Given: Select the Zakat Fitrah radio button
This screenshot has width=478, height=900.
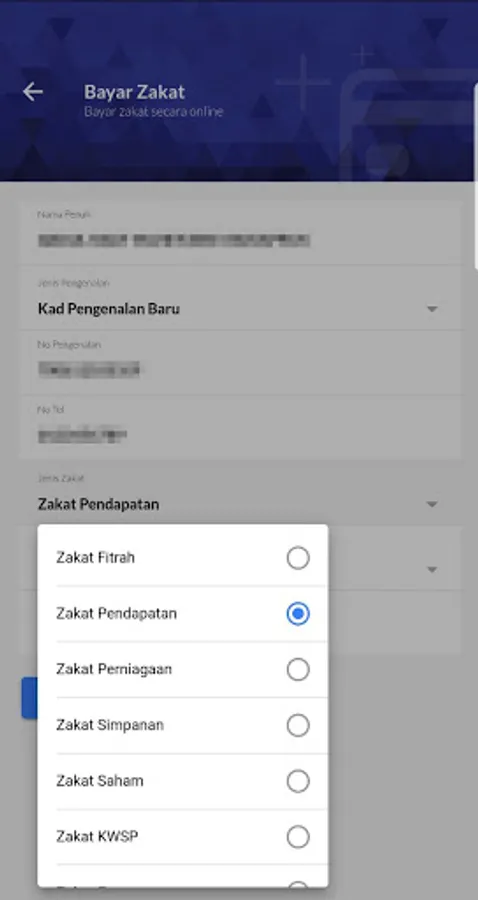Looking at the screenshot, I should [x=298, y=558].
